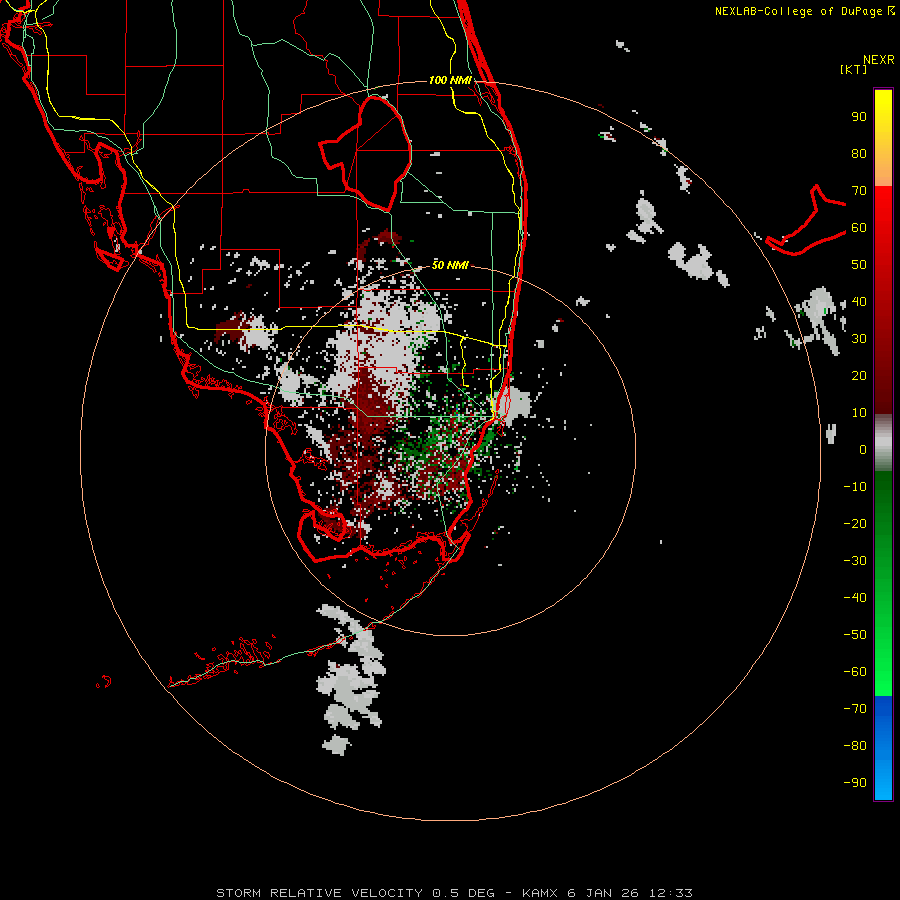Click the 80 value on the velocity scale
Screen dimensions: 900x900
[x=859, y=153]
